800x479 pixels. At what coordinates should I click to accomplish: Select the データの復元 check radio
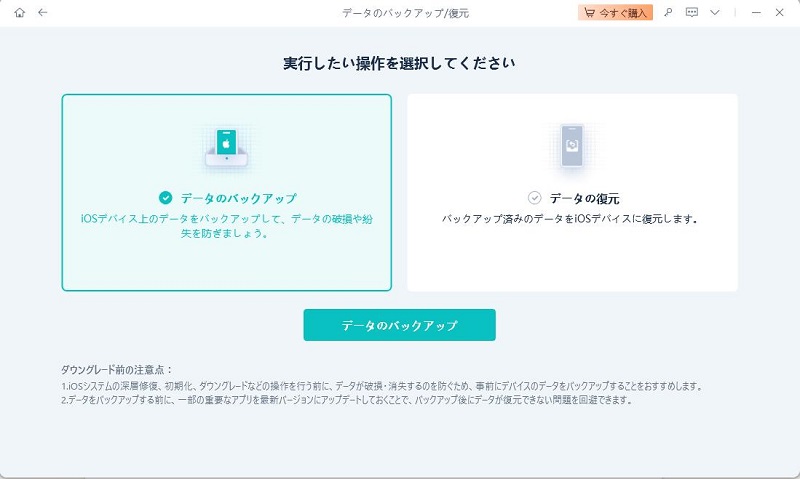(x=534, y=197)
